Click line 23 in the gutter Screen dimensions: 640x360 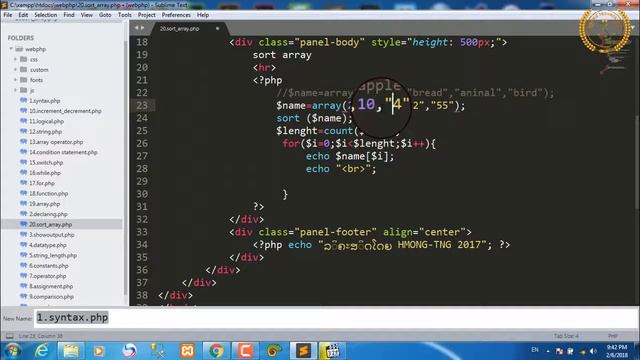tap(142, 105)
